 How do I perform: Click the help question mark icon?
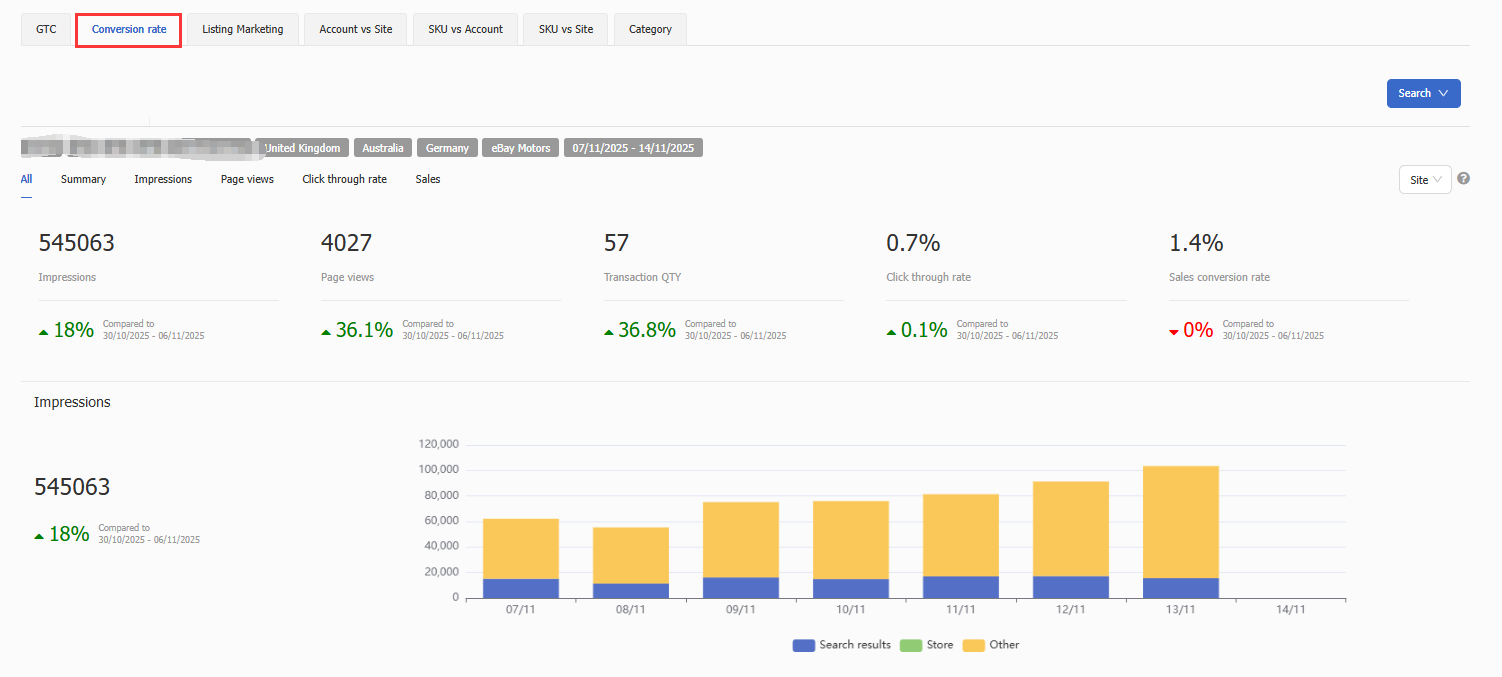1463,179
